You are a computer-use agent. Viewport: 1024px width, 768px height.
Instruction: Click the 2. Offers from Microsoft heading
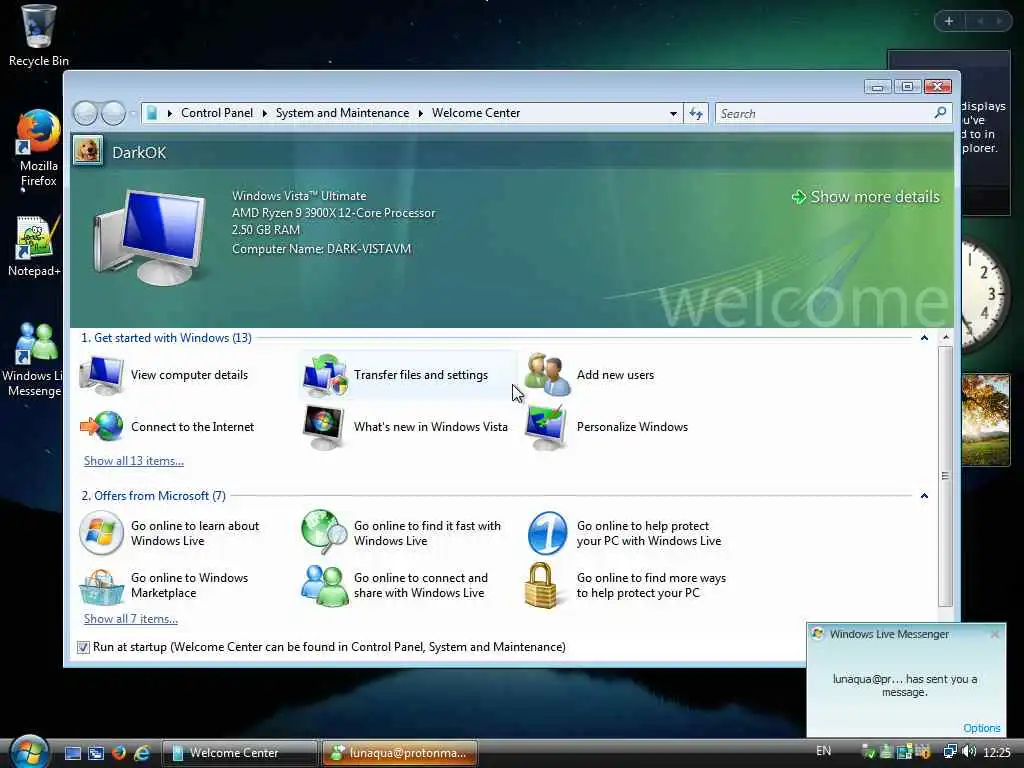tap(153, 496)
